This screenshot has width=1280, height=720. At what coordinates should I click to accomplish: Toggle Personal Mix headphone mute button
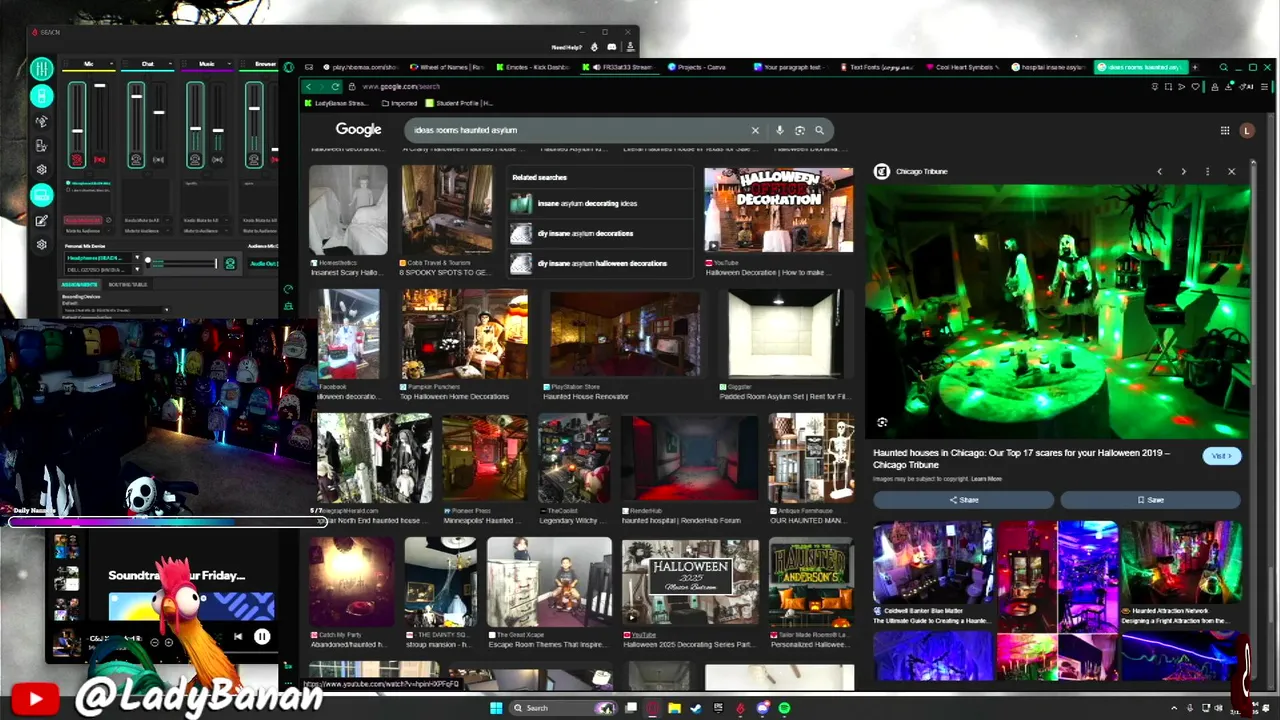[x=230, y=264]
